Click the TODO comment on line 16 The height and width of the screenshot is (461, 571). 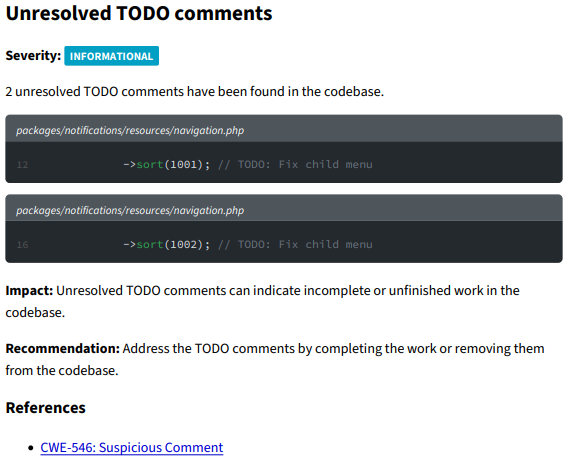(x=295, y=244)
